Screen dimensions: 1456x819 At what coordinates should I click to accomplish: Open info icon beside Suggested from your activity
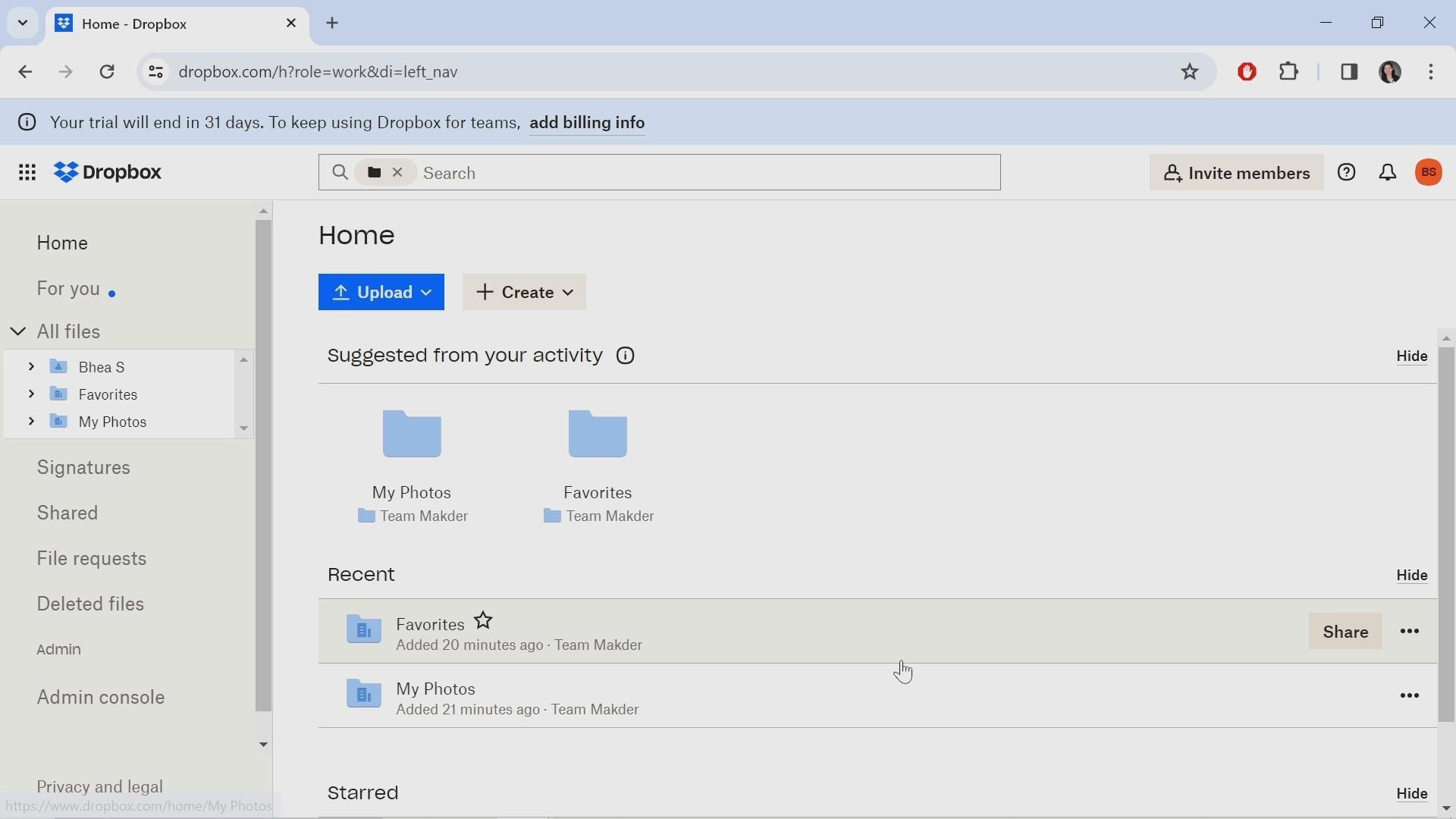point(626,356)
